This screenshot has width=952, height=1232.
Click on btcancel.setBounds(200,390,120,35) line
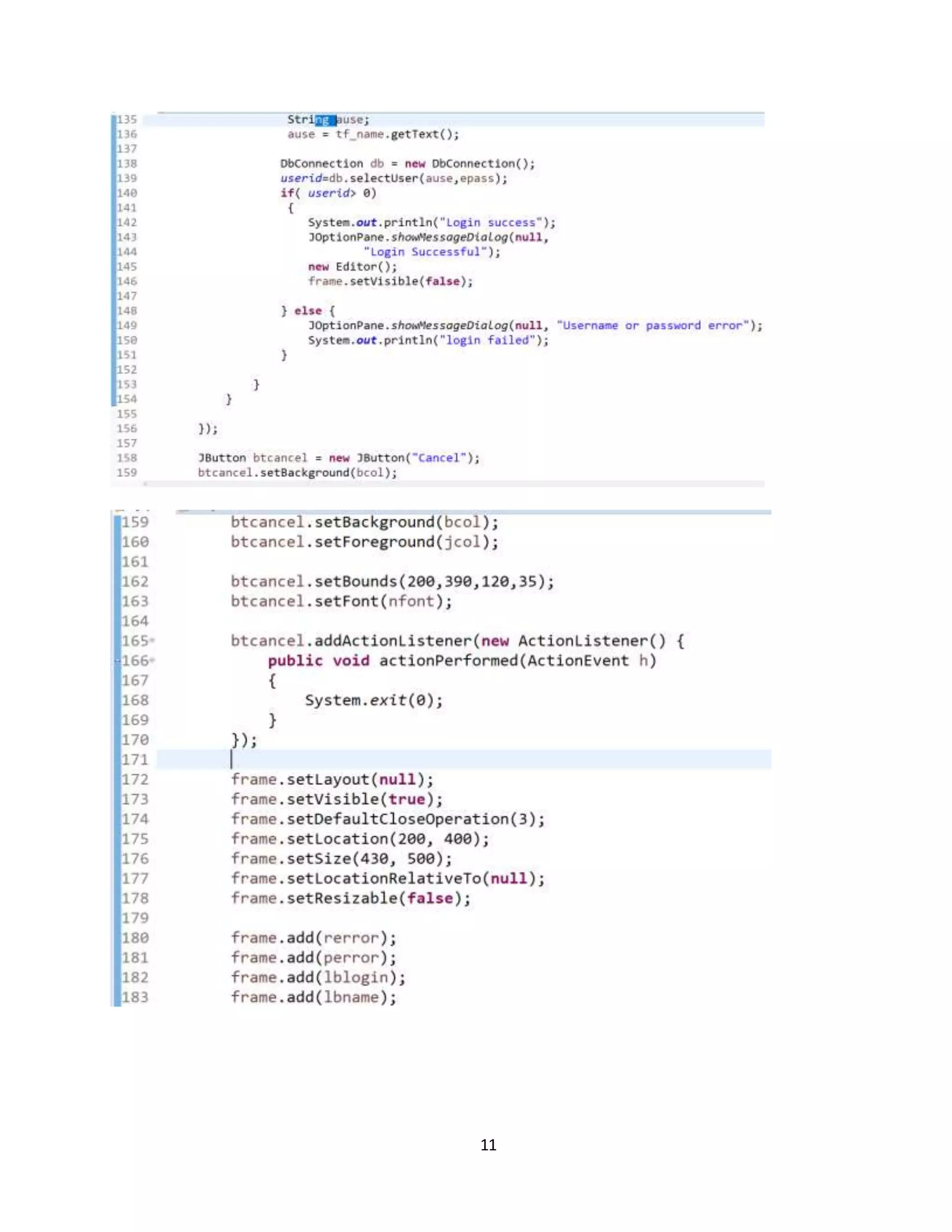(x=392, y=582)
